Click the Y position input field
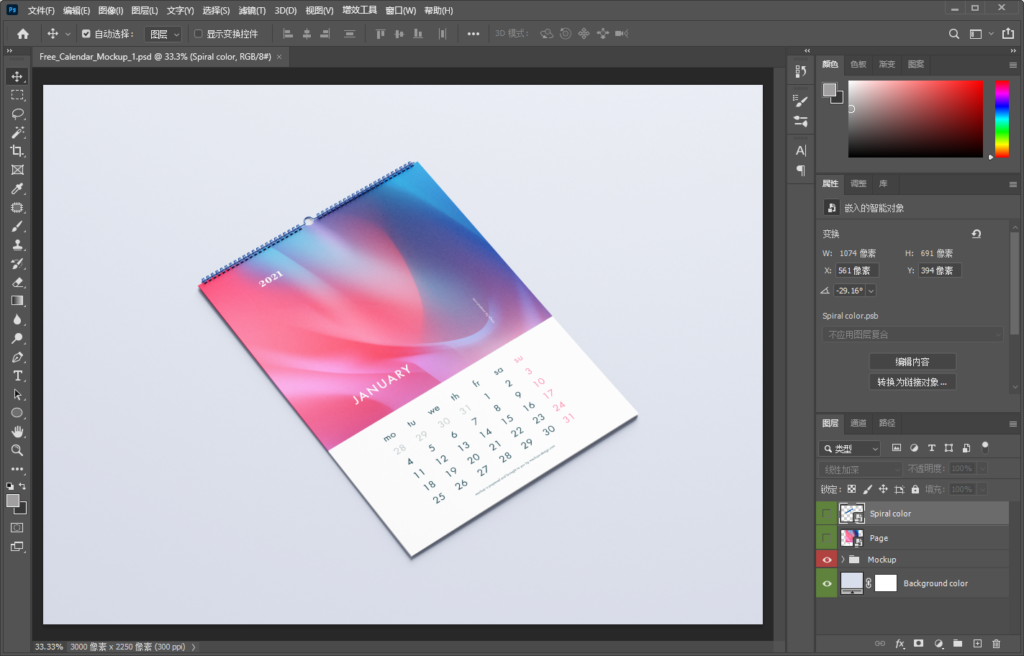1024x656 pixels. [939, 271]
